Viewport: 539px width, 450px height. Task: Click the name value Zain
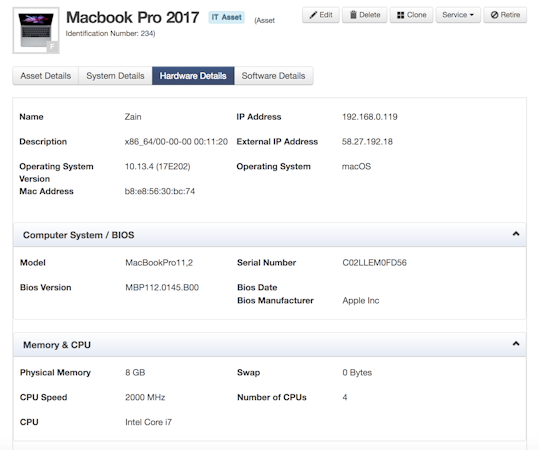coord(133,117)
